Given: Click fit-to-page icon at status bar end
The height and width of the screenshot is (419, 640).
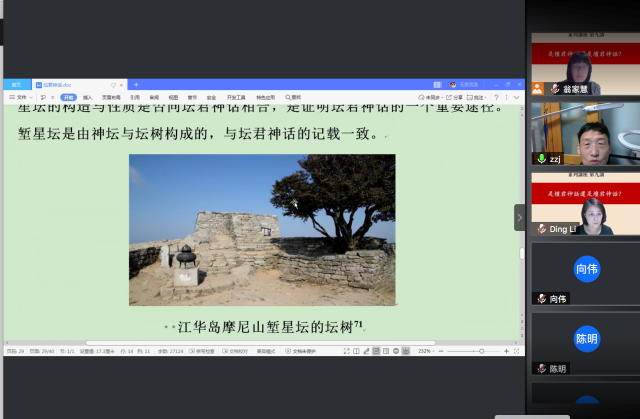Looking at the screenshot, I should tap(516, 351).
